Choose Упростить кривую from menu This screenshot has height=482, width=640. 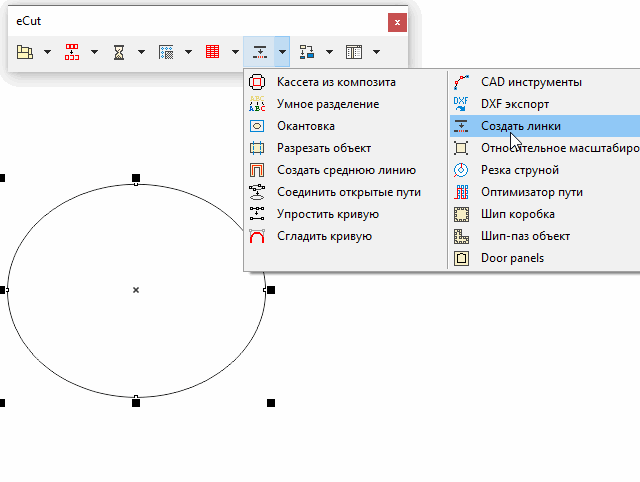tap(345, 214)
